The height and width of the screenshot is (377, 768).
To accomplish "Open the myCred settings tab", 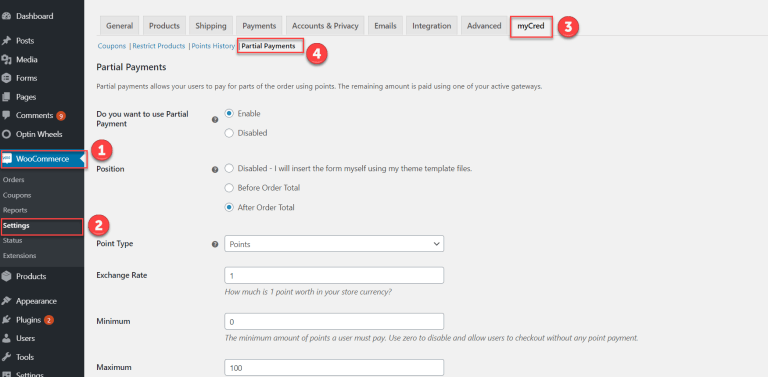I will pos(531,26).
